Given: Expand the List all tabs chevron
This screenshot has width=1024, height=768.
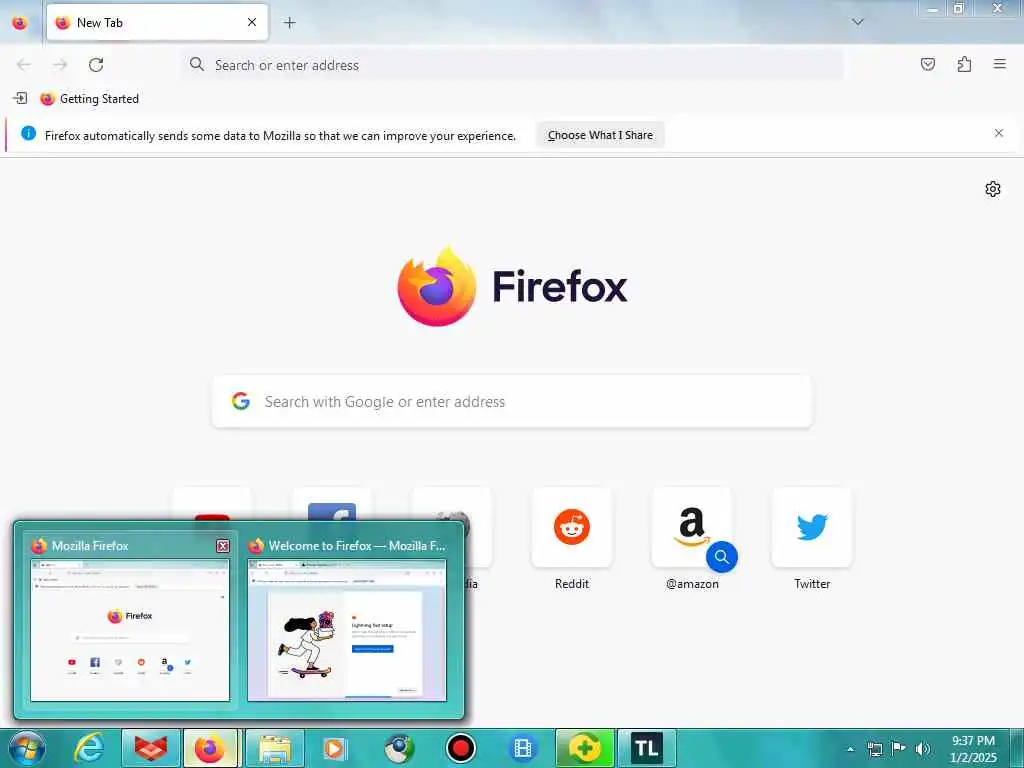Looking at the screenshot, I should [858, 22].
